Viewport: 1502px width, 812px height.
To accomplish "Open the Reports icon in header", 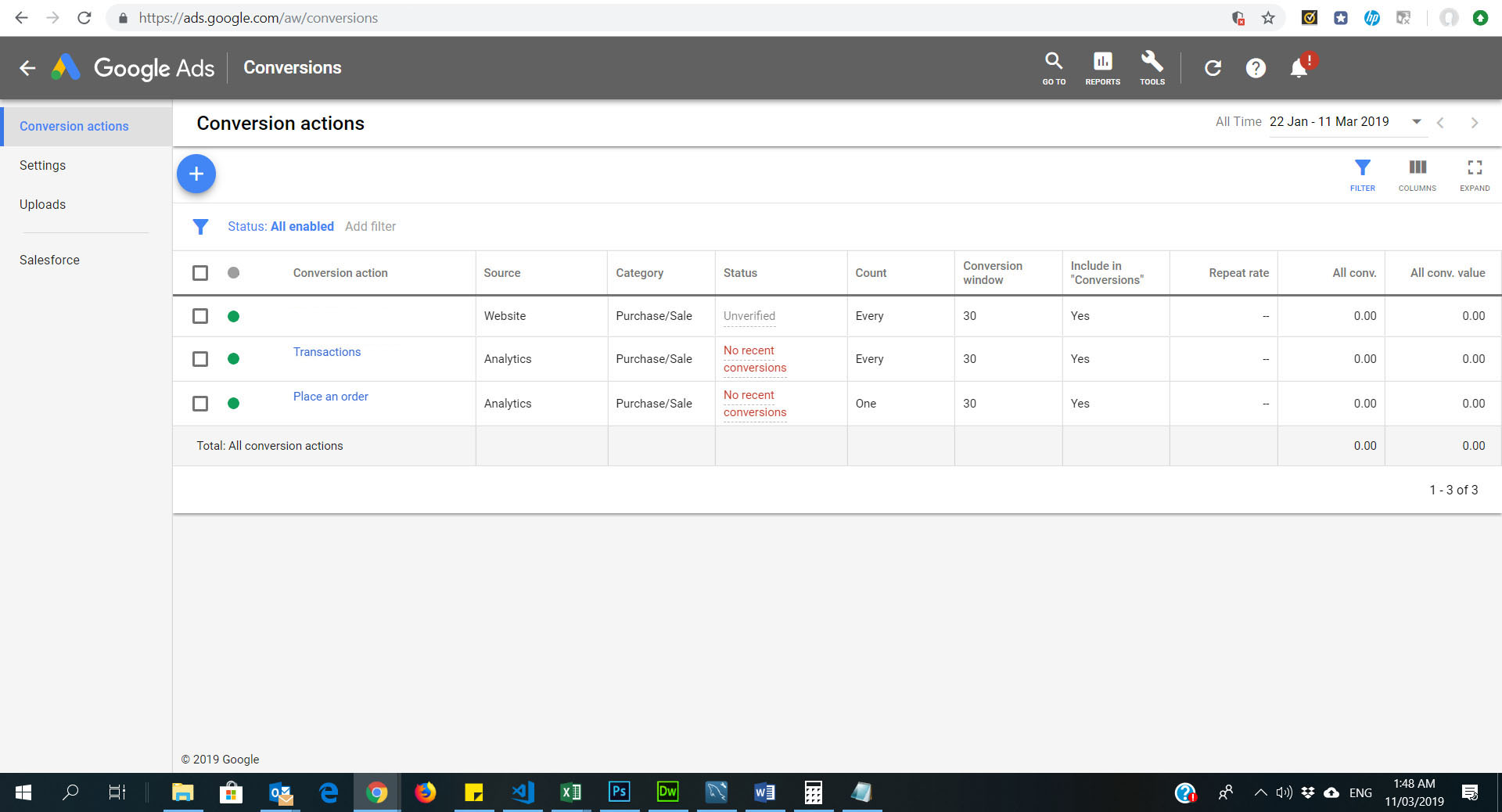I will click(x=1102, y=67).
